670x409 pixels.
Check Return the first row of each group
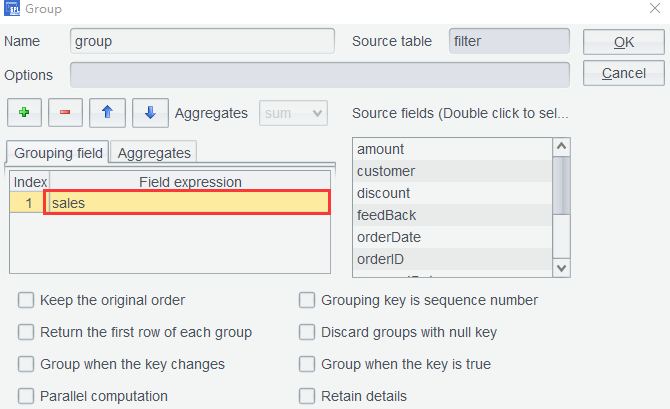(x=26, y=332)
